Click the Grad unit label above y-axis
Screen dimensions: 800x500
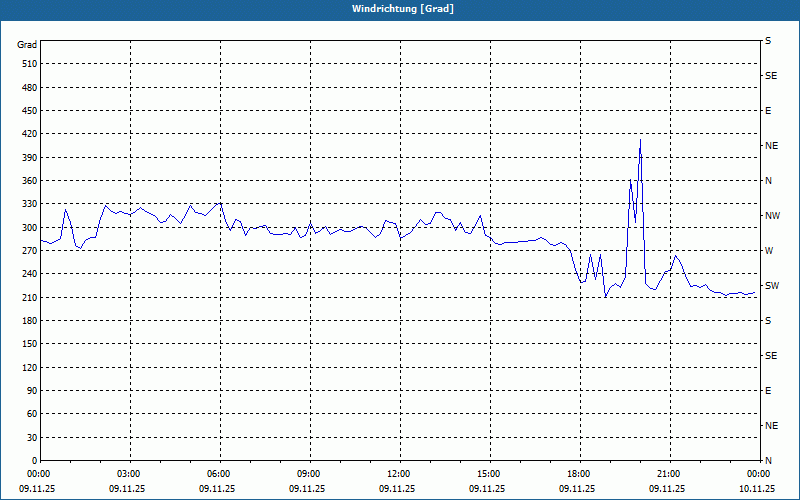[x=27, y=45]
